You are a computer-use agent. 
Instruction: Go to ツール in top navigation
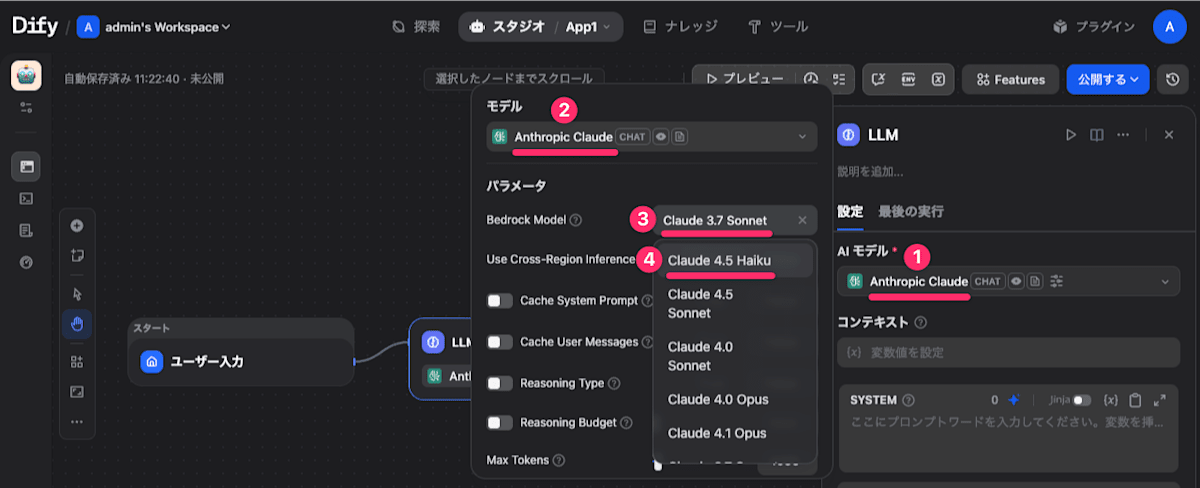[778, 27]
